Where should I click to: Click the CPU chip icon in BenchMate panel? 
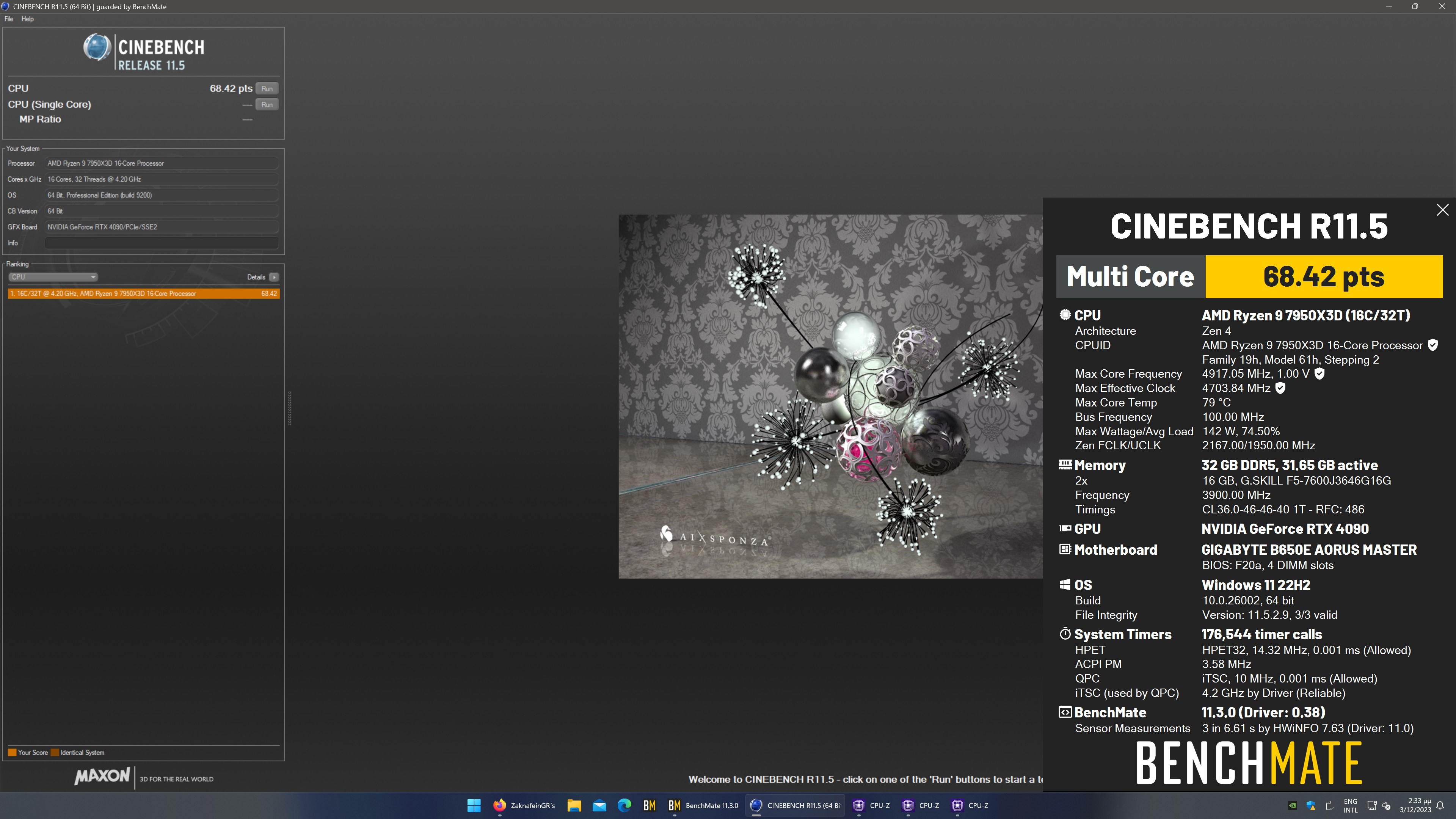[x=1065, y=315]
